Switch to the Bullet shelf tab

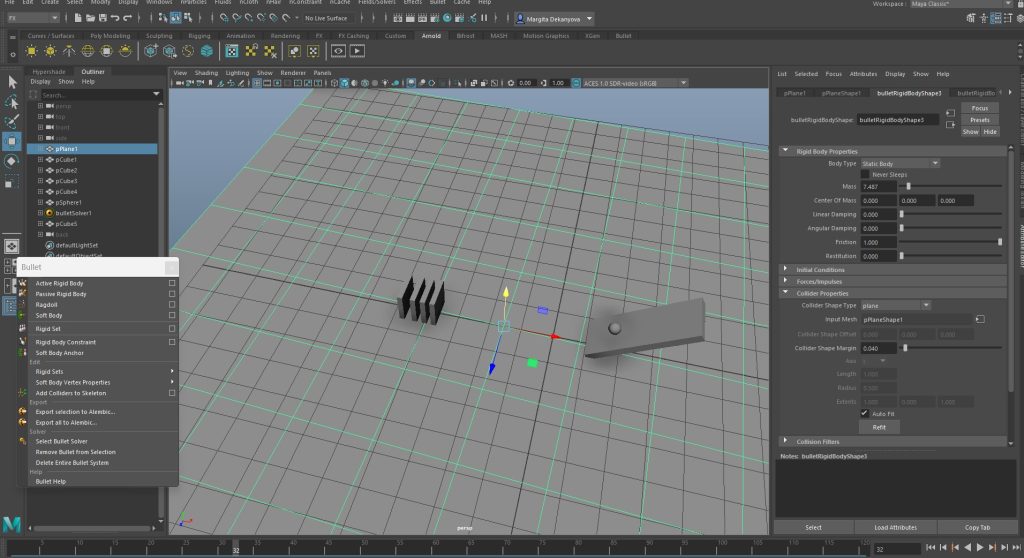coord(623,36)
